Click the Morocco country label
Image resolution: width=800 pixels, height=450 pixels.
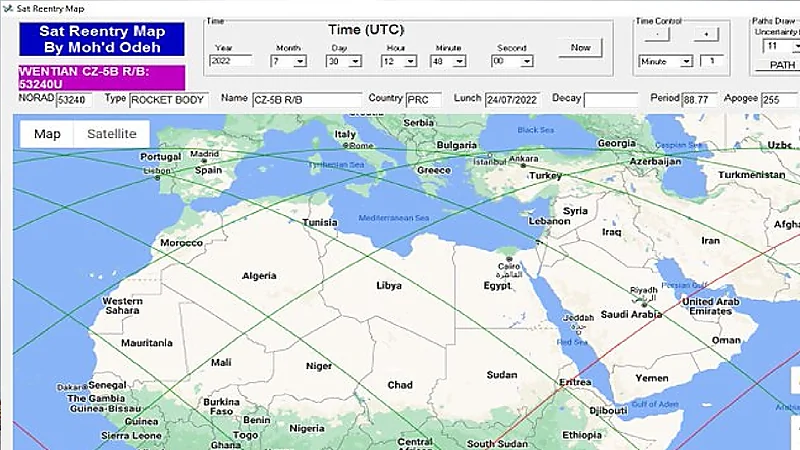tap(182, 243)
